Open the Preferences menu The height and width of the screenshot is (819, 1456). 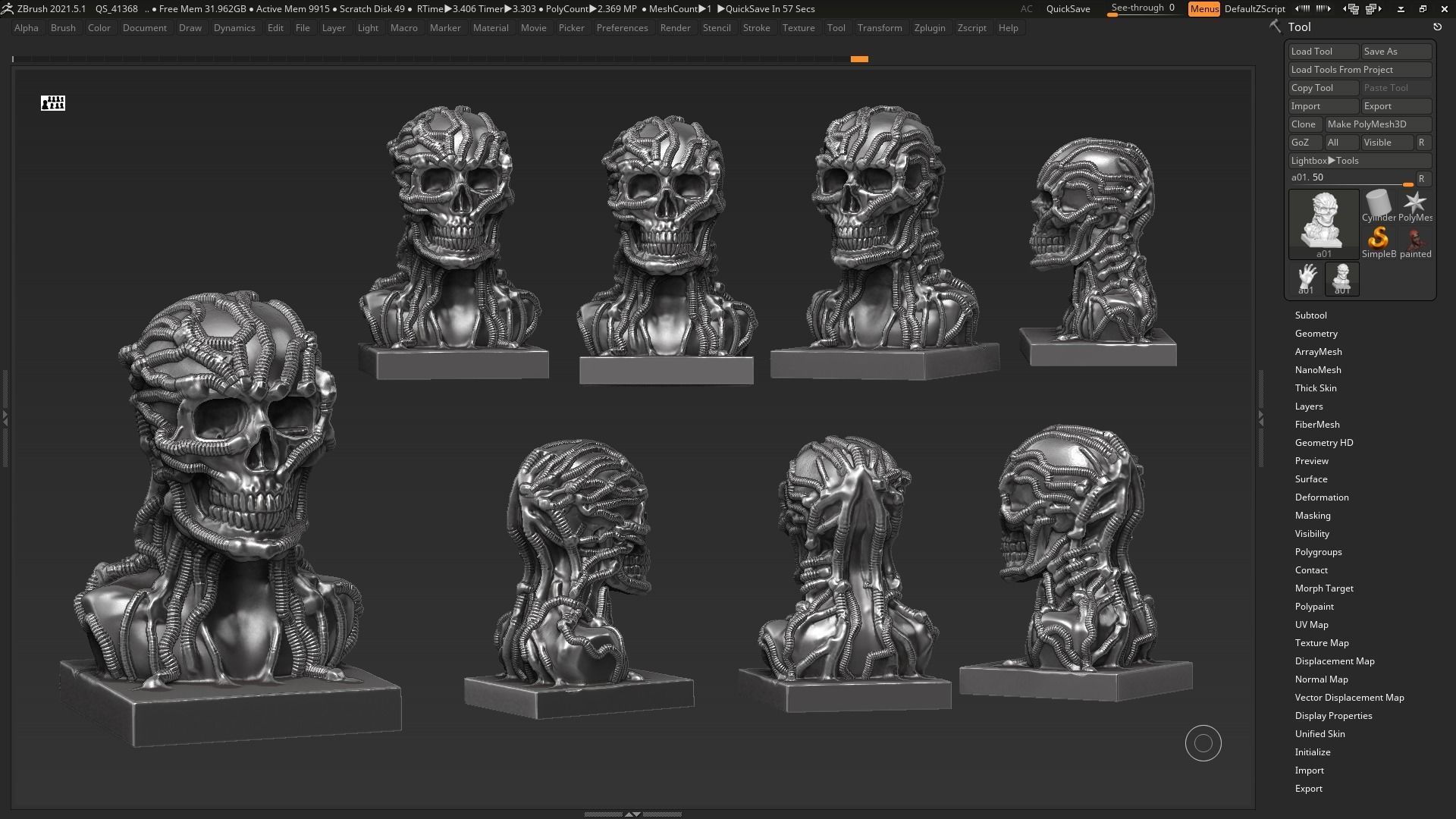pyautogui.click(x=622, y=28)
